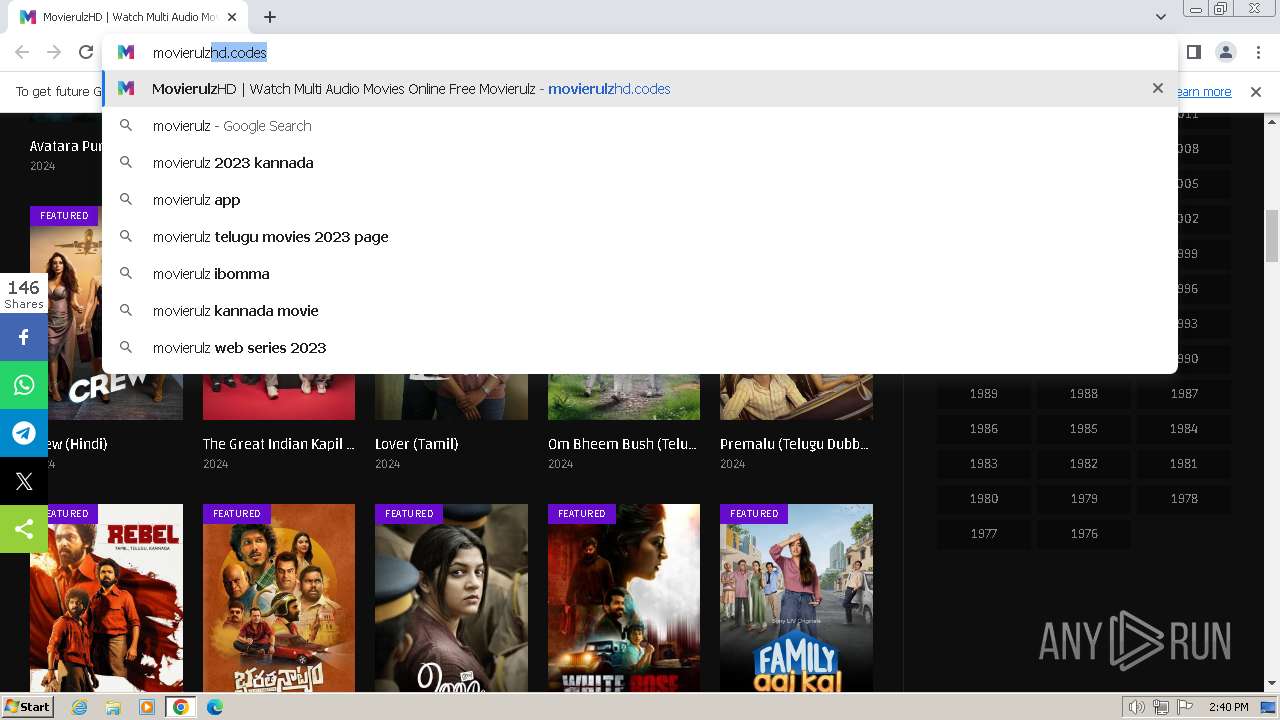1280x720 pixels.
Task: Share the page on Facebook
Action: point(24,337)
